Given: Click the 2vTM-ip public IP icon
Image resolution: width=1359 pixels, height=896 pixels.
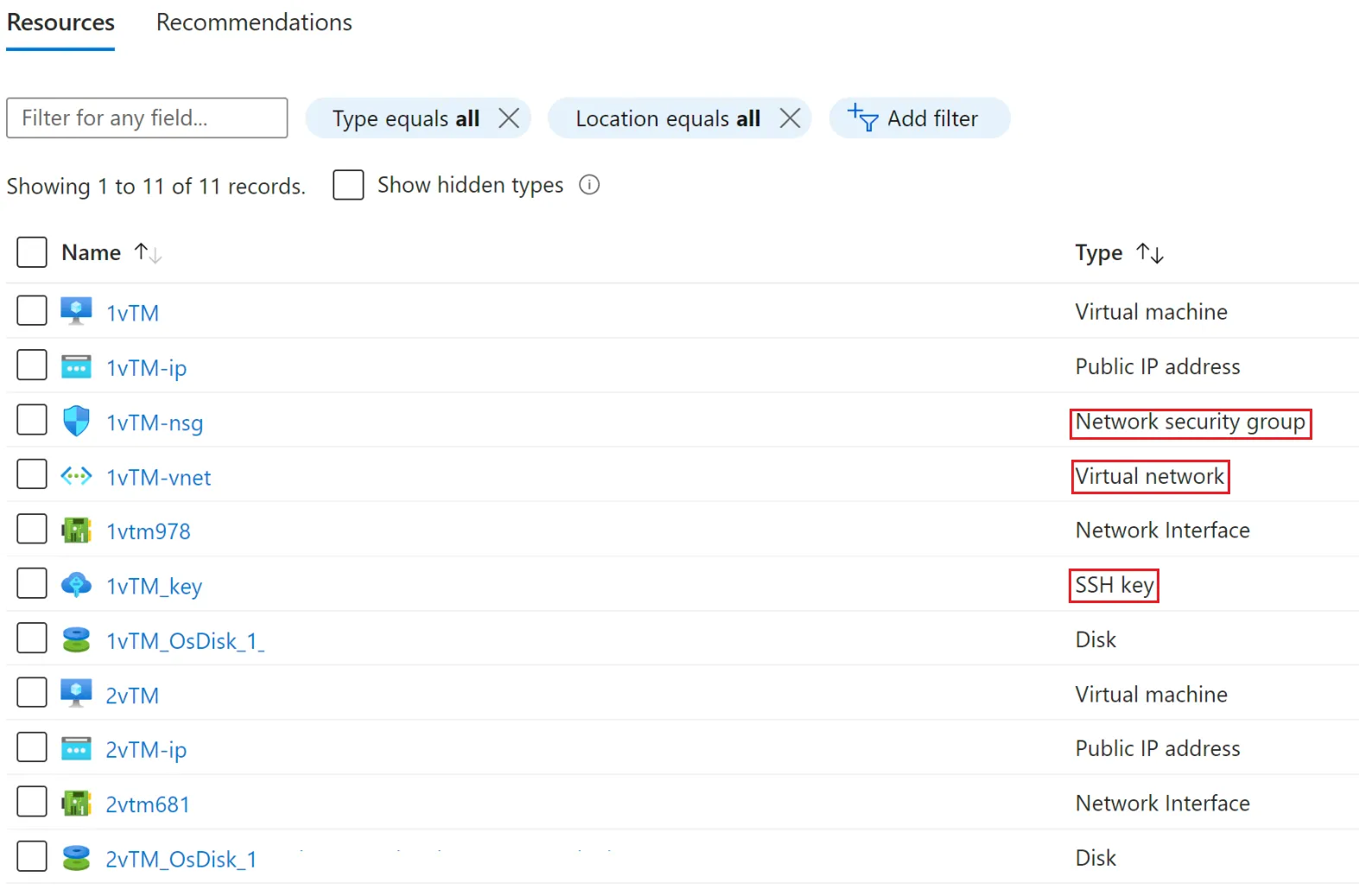Looking at the screenshot, I should tap(76, 748).
